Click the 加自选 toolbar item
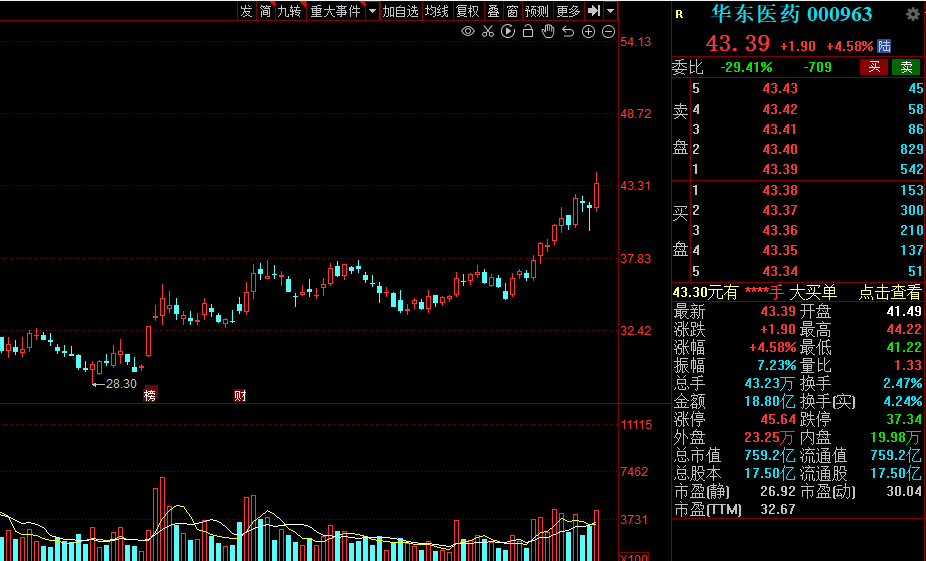 click(x=400, y=11)
